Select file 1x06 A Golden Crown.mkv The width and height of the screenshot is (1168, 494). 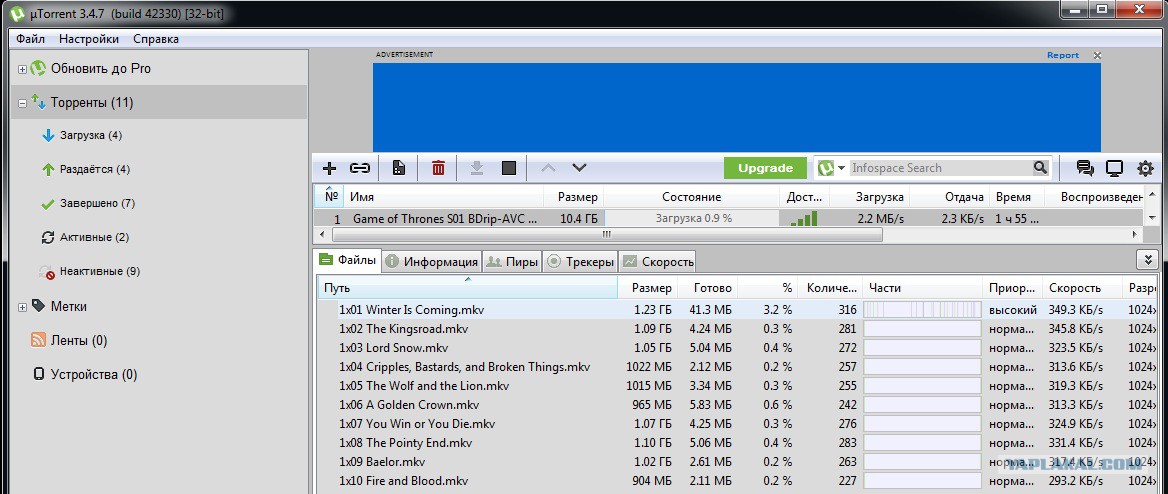[x=409, y=405]
